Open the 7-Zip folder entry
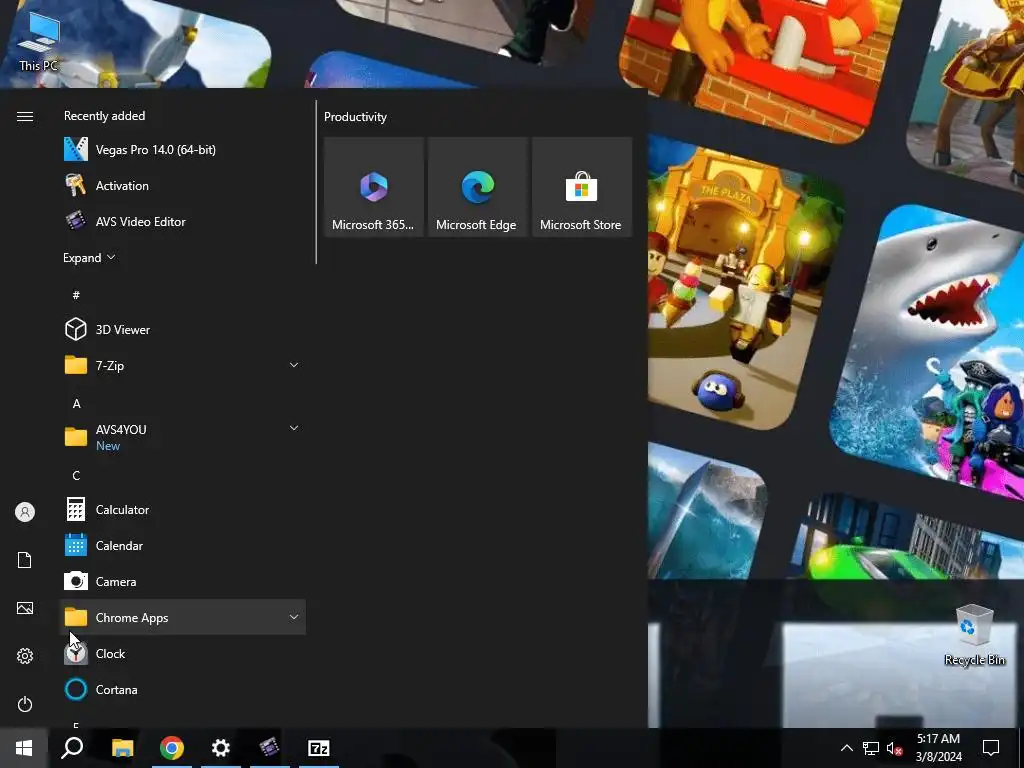This screenshot has height=768, width=1024. coord(182,365)
